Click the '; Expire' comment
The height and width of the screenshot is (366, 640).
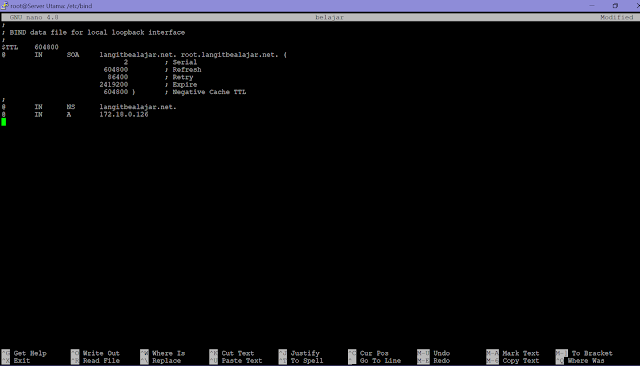tap(181, 84)
